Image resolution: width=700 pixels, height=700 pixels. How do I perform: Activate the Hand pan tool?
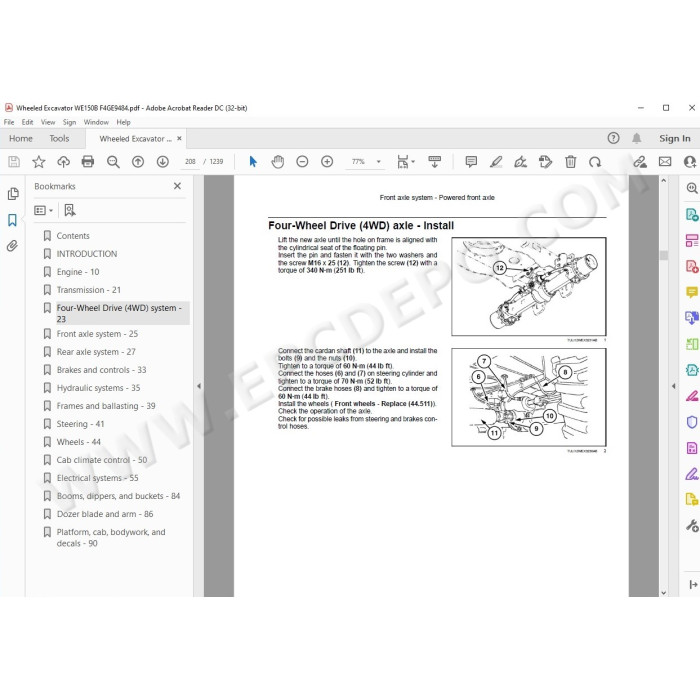278,162
